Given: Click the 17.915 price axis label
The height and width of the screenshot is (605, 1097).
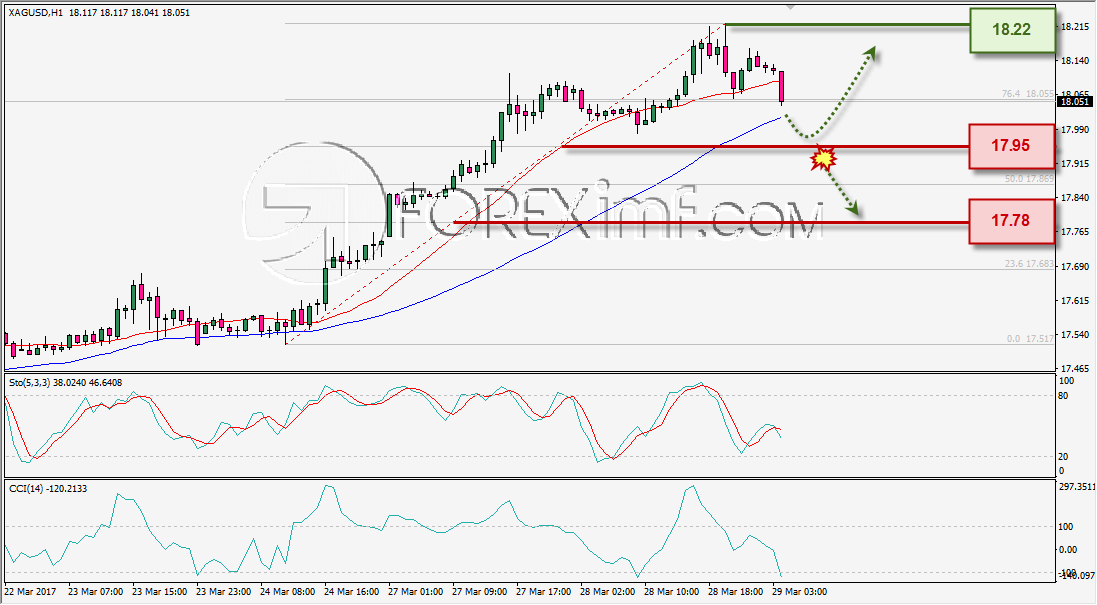Looking at the screenshot, I should [x=1075, y=164].
